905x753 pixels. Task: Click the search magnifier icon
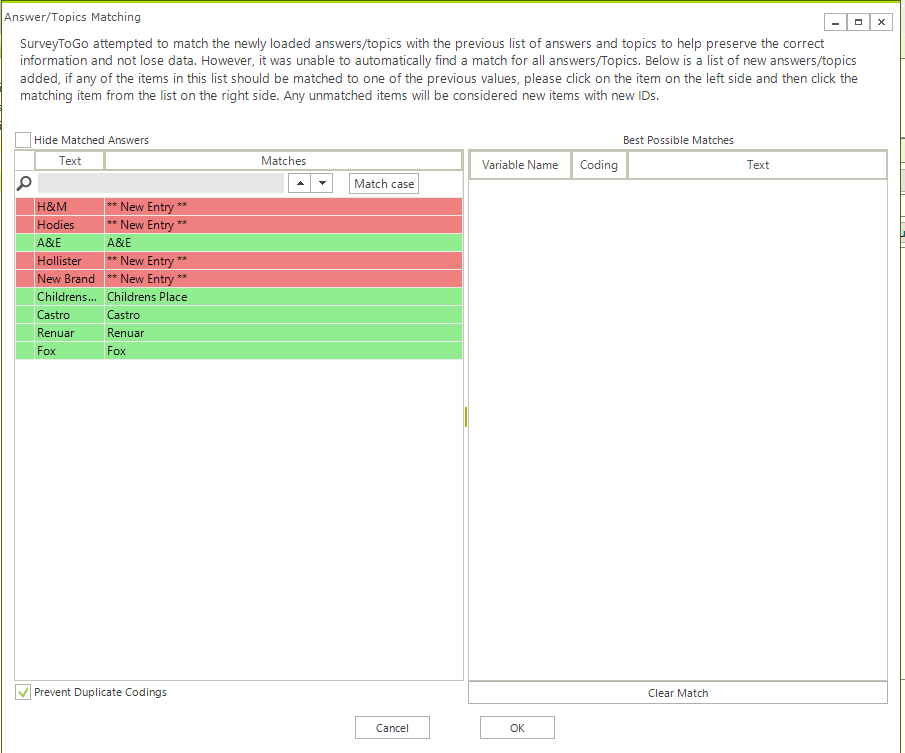pos(24,183)
